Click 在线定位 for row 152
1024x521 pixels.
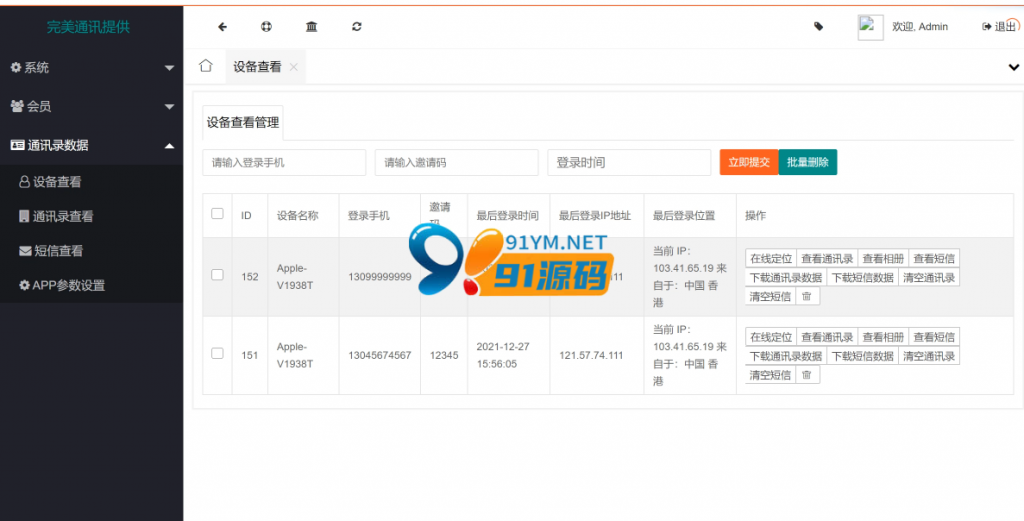771,259
